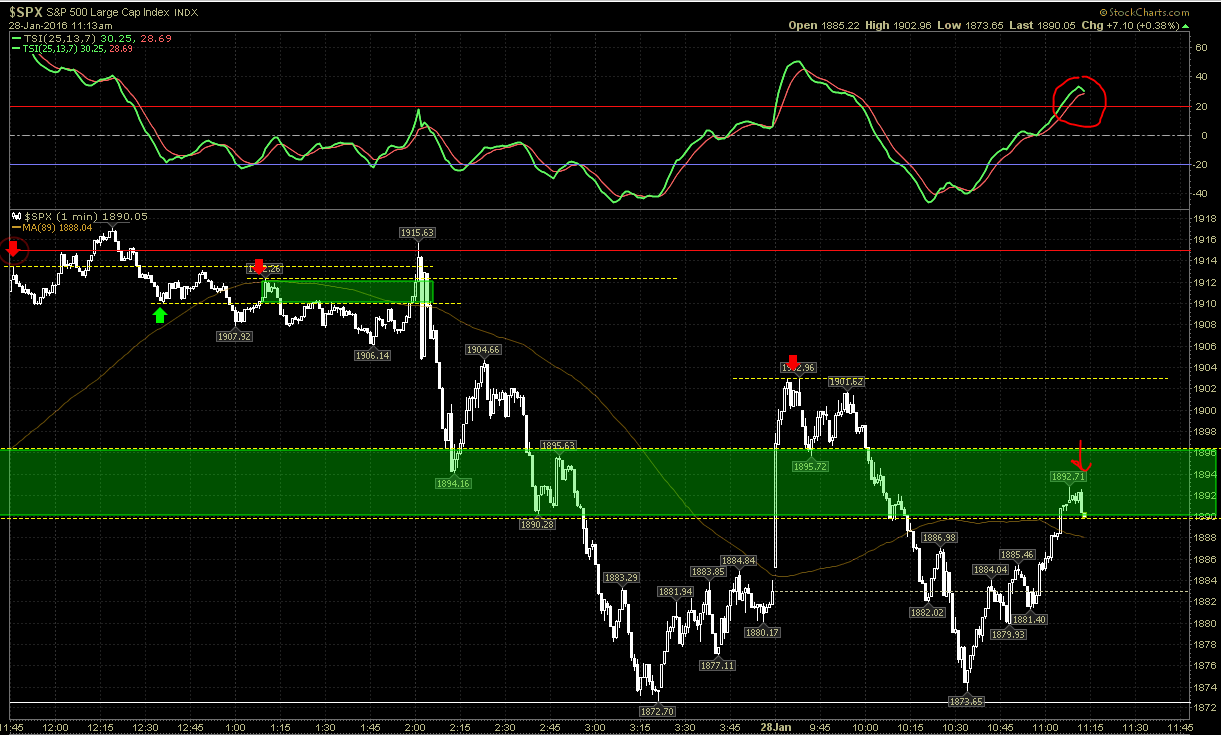
Task: Click the 1877.11 price label
Action: (717, 665)
